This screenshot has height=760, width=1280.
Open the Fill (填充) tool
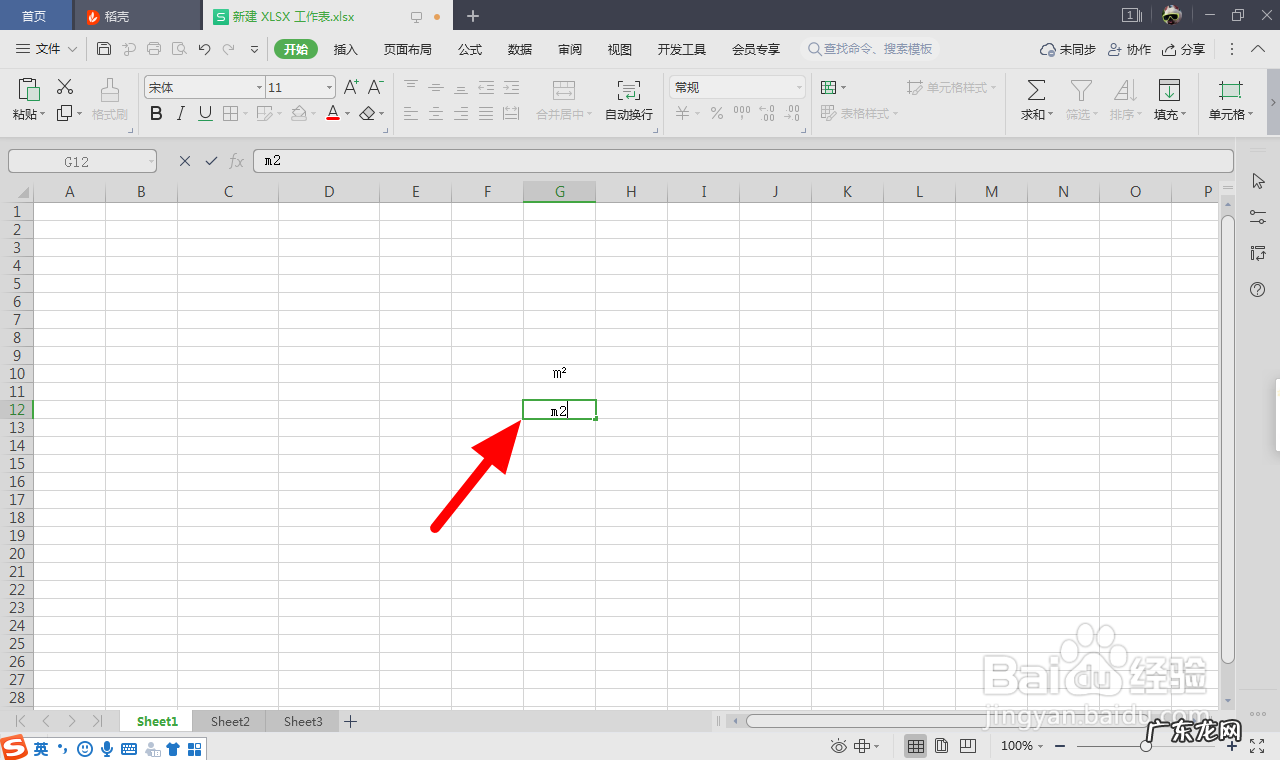point(1168,98)
